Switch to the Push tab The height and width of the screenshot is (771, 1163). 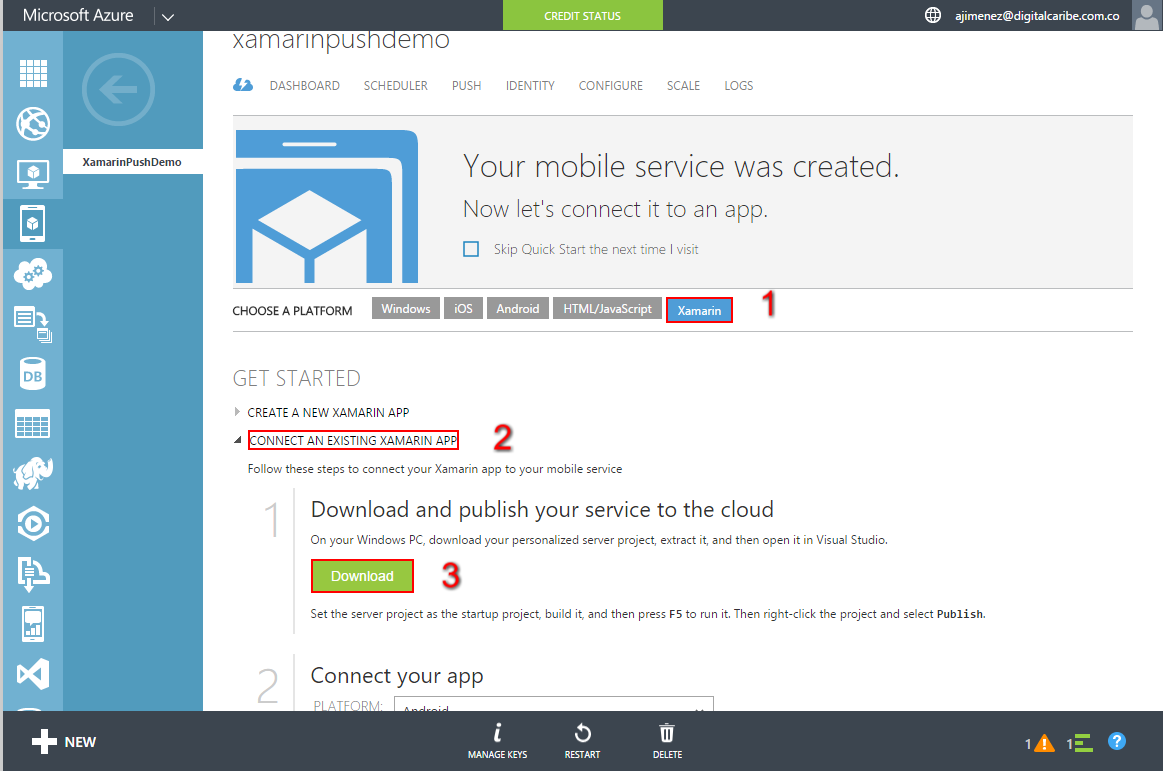coord(467,85)
